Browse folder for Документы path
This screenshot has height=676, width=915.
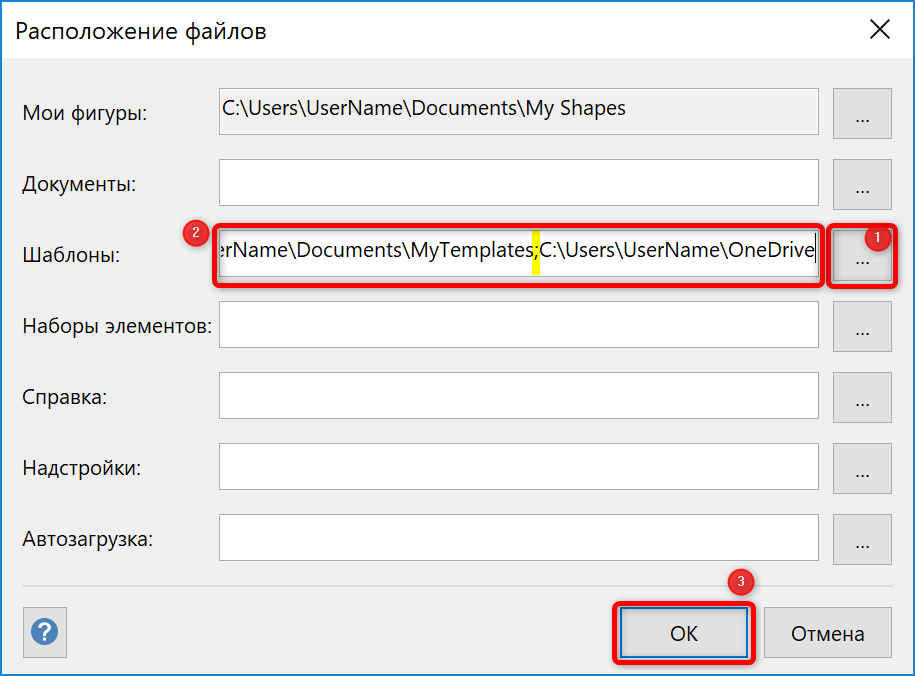point(862,184)
